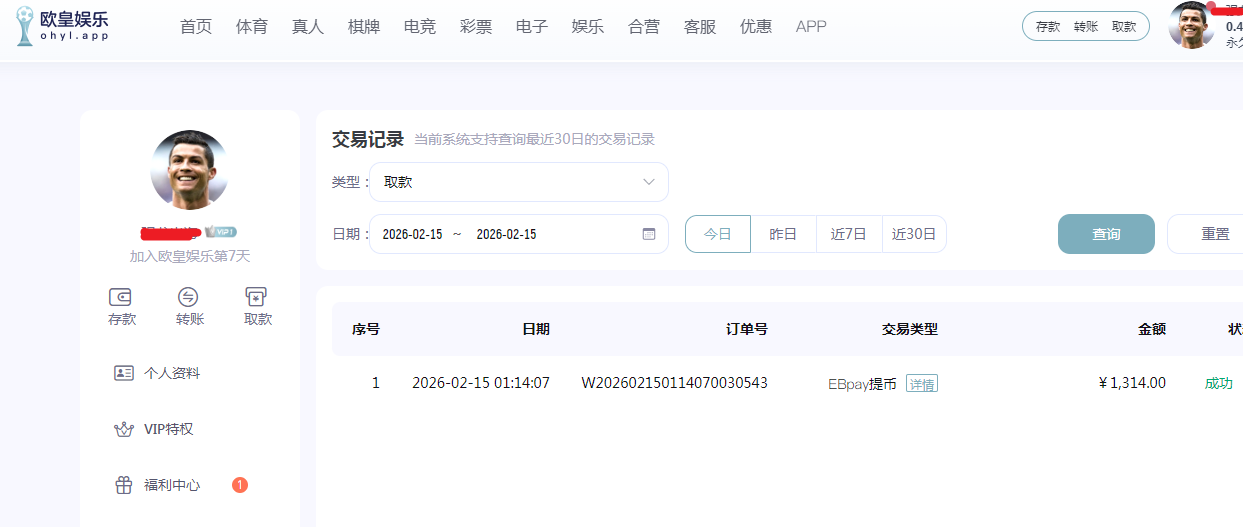Expand the 类型 dropdown showing 取款

click(x=518, y=182)
